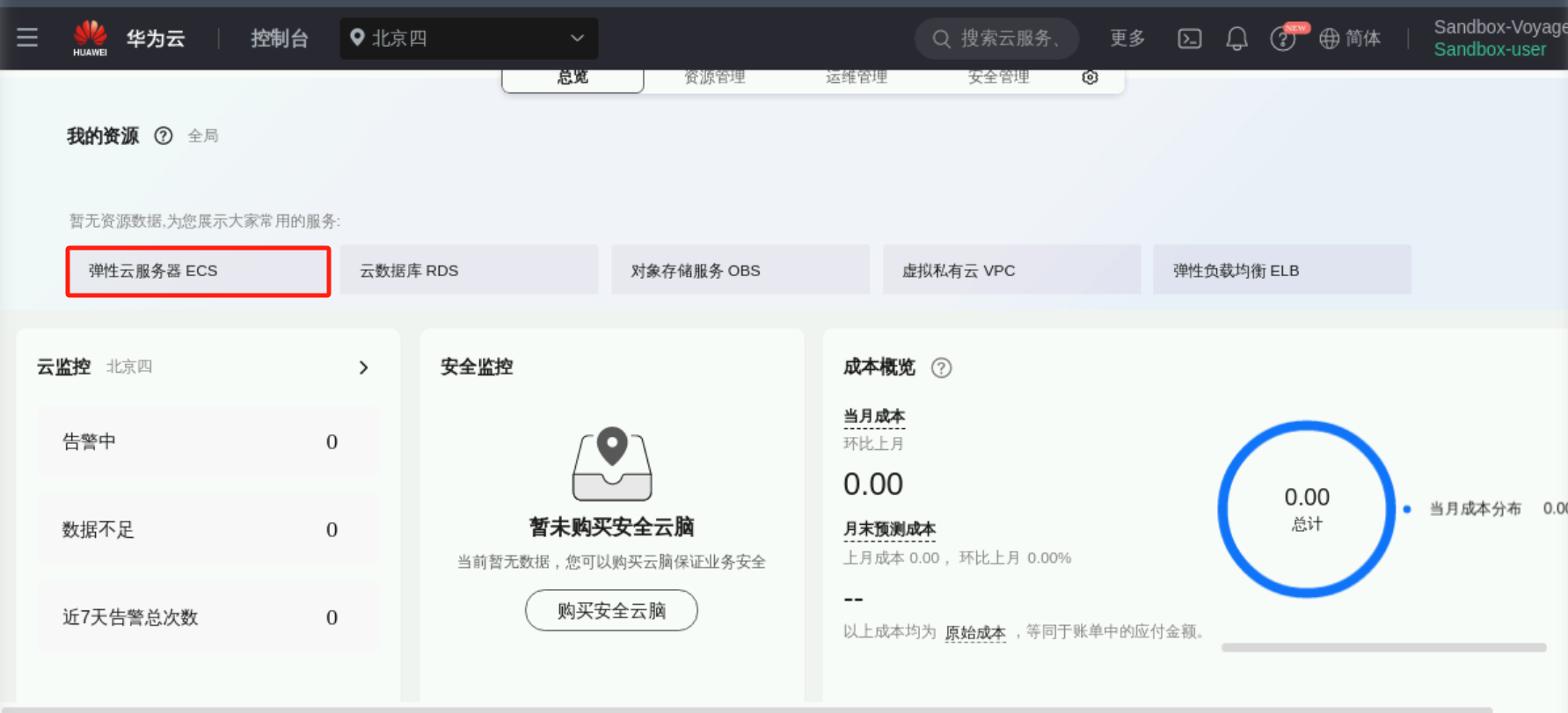Click the Huawei logo
Viewport: 1568px width, 713px height.
(90, 39)
